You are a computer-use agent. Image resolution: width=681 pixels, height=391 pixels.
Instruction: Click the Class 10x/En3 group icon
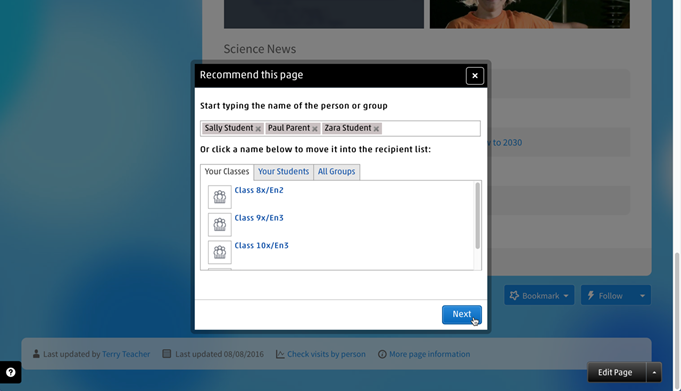220,252
